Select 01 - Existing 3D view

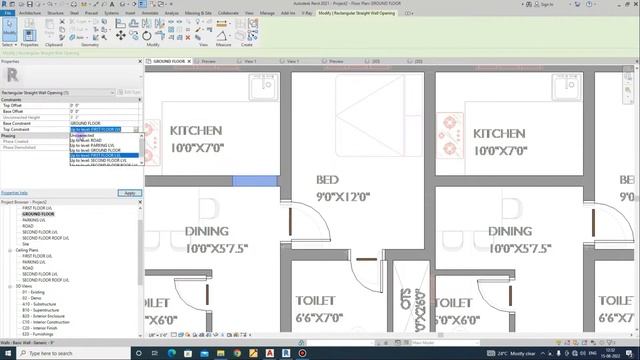click(33, 292)
